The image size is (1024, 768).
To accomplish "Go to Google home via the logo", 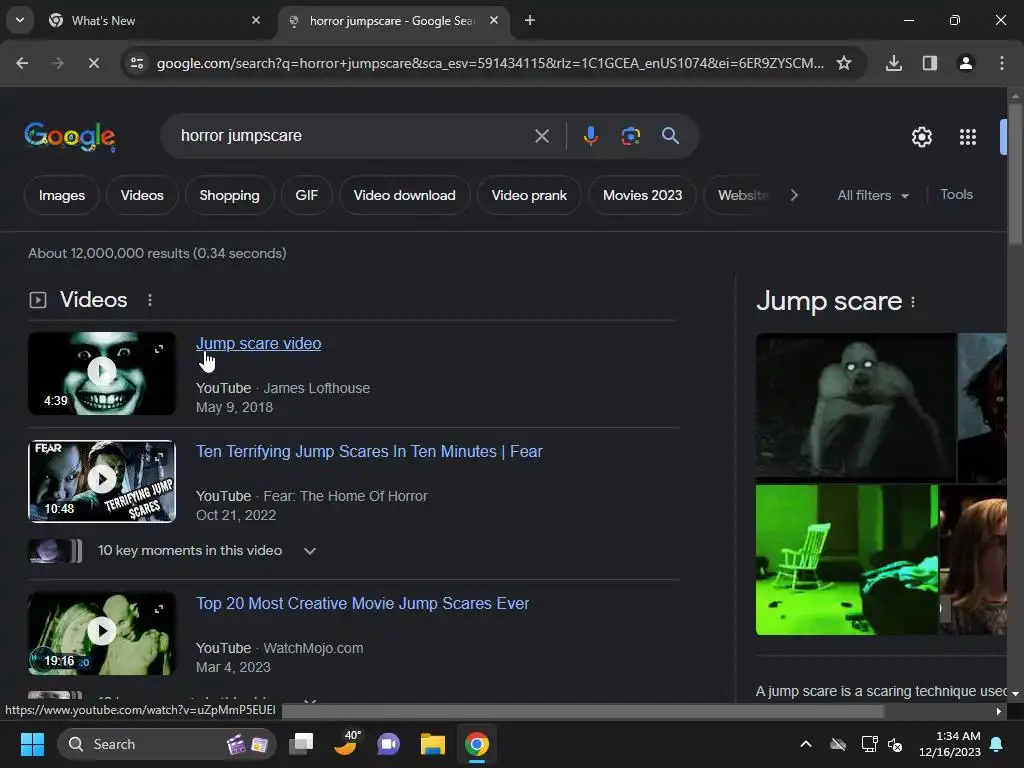I will pos(70,136).
